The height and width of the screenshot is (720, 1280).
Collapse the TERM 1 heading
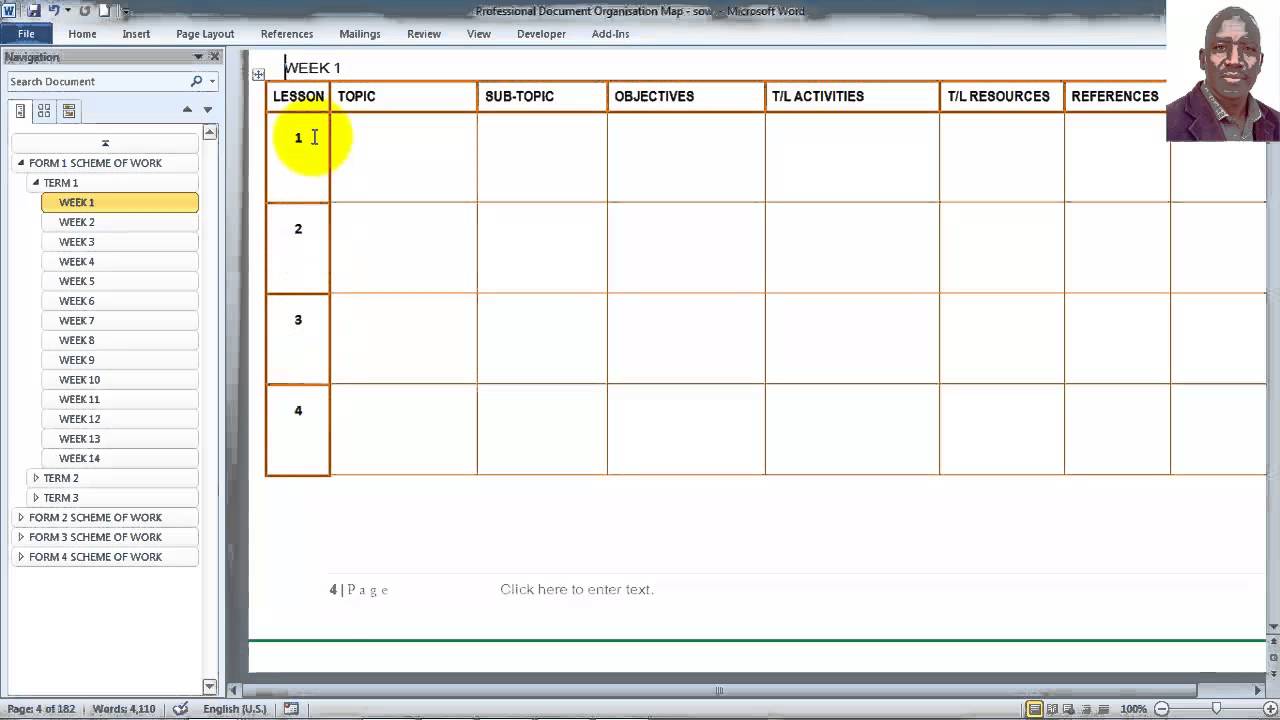(x=36, y=183)
